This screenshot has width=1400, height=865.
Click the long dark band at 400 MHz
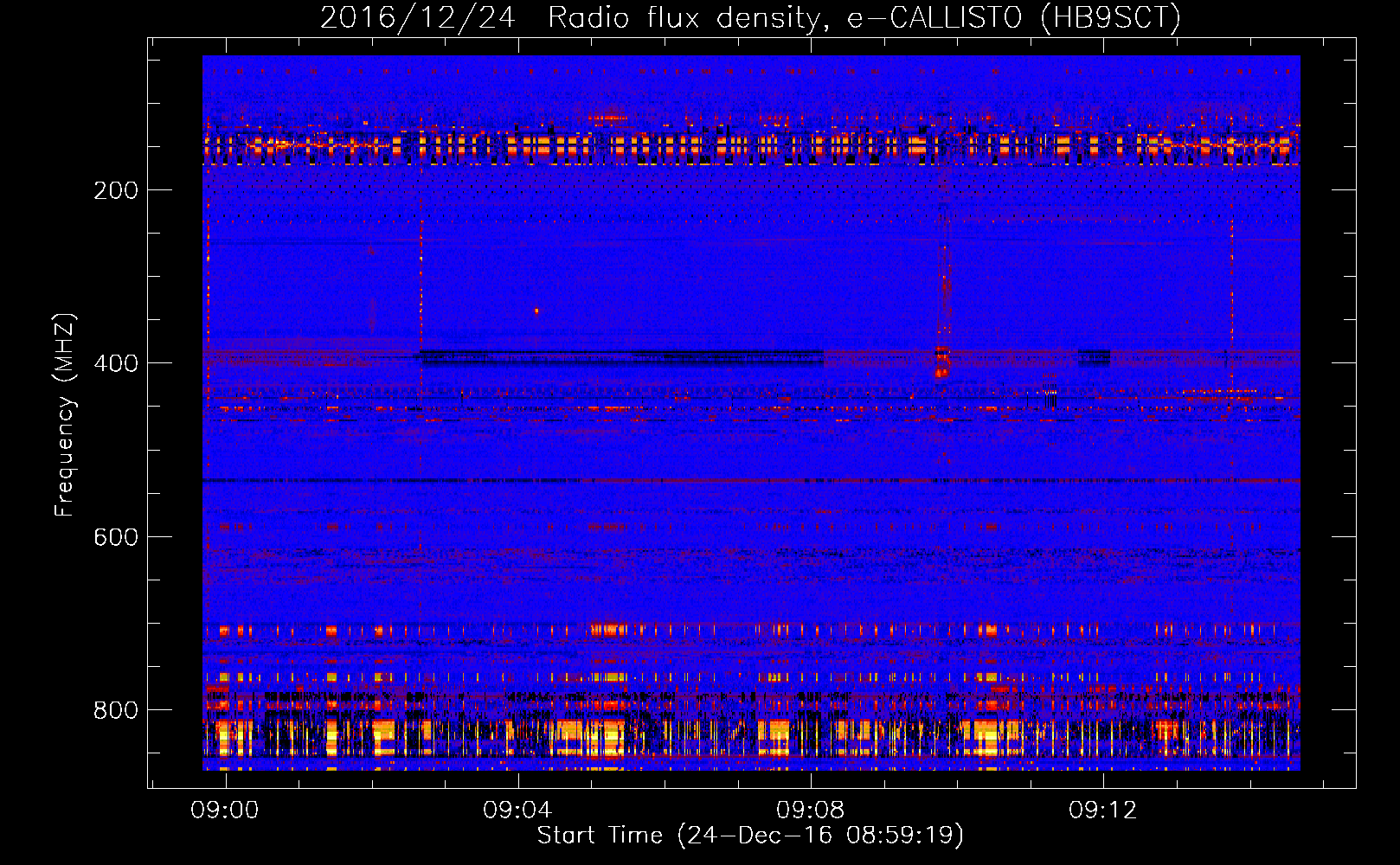click(x=621, y=357)
